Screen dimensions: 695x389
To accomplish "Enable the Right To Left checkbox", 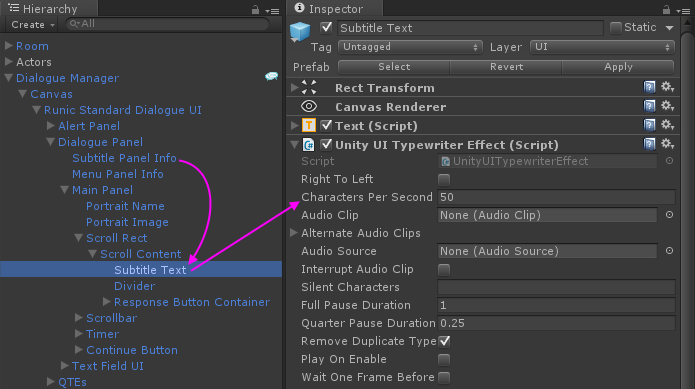I will coord(444,179).
